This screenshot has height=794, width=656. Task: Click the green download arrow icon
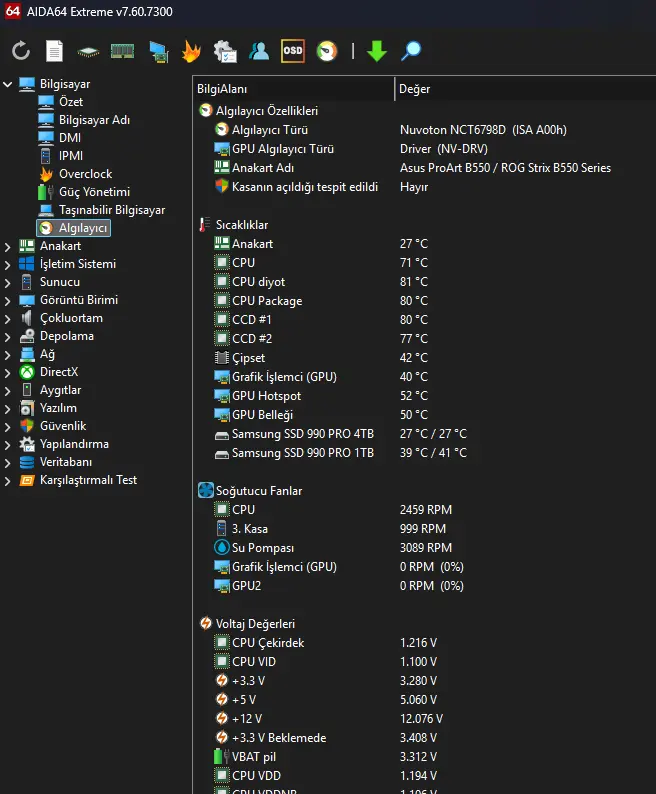pyautogui.click(x=376, y=51)
